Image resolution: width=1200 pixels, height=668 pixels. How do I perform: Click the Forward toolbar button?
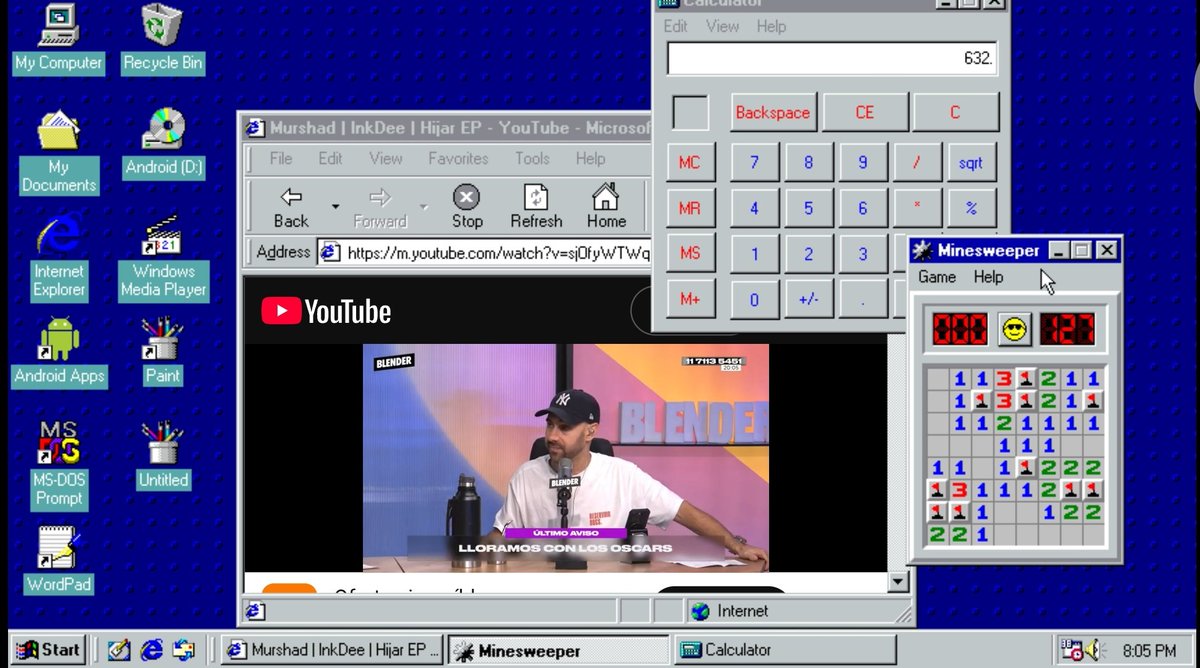380,207
